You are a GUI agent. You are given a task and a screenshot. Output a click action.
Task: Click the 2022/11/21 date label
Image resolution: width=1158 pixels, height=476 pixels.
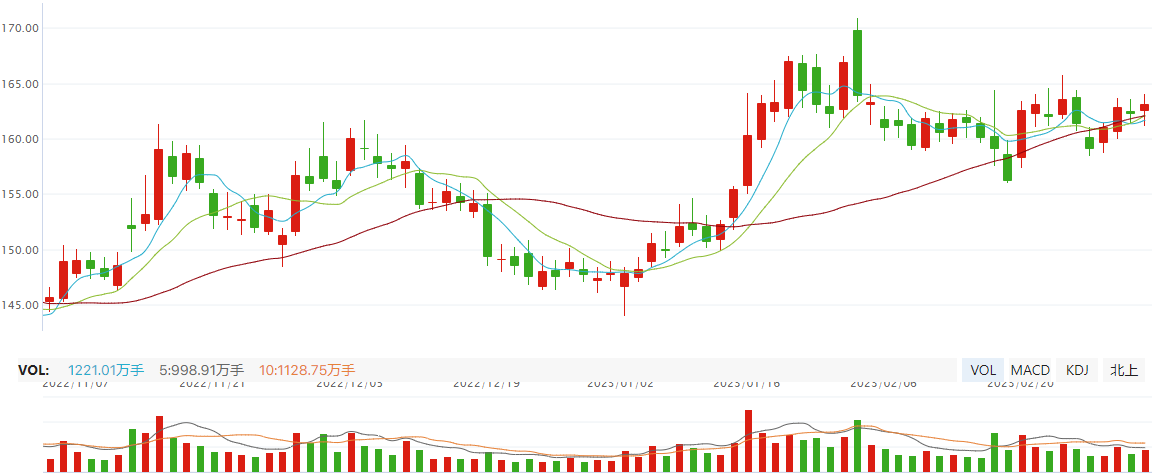[x=212, y=384]
